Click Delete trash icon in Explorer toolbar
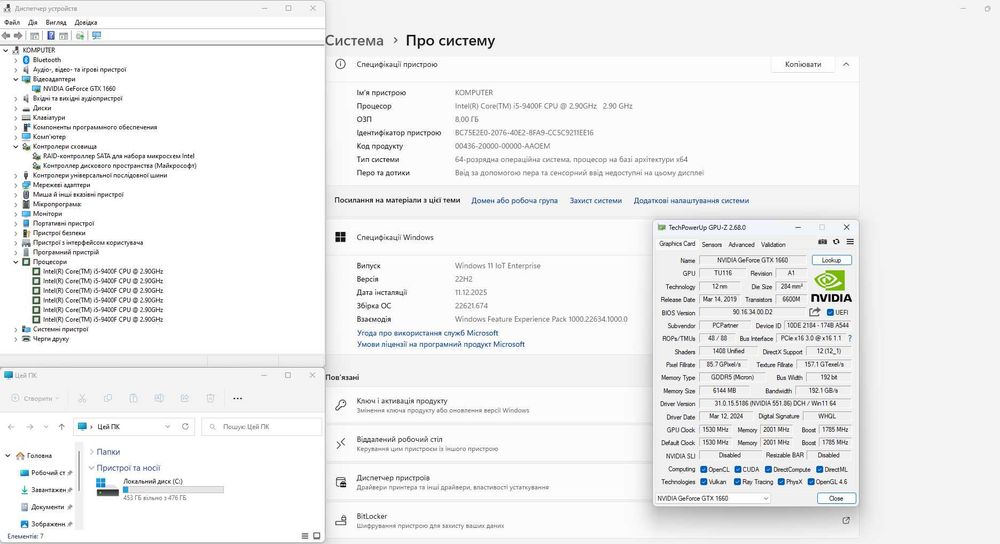 click(210, 398)
